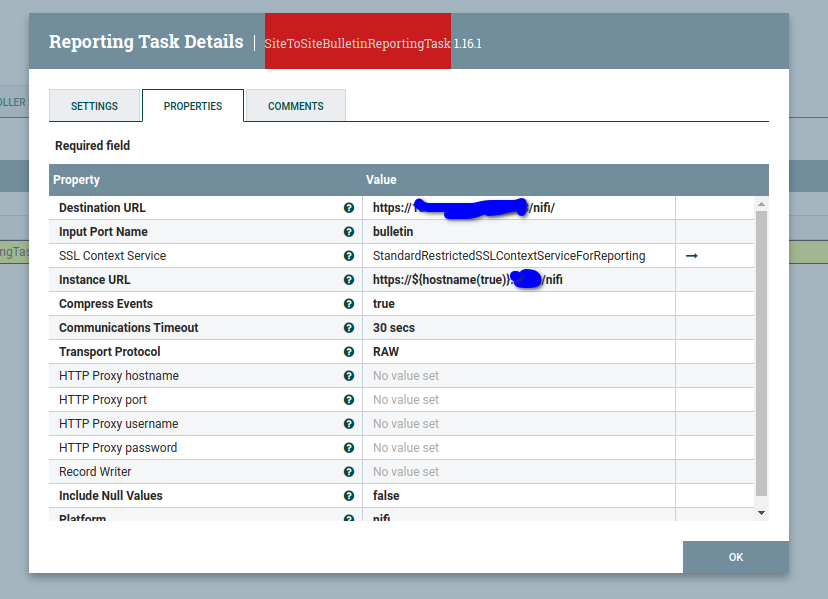Image resolution: width=828 pixels, height=599 pixels.
Task: Switch to the Settings tab
Action: [95, 105]
